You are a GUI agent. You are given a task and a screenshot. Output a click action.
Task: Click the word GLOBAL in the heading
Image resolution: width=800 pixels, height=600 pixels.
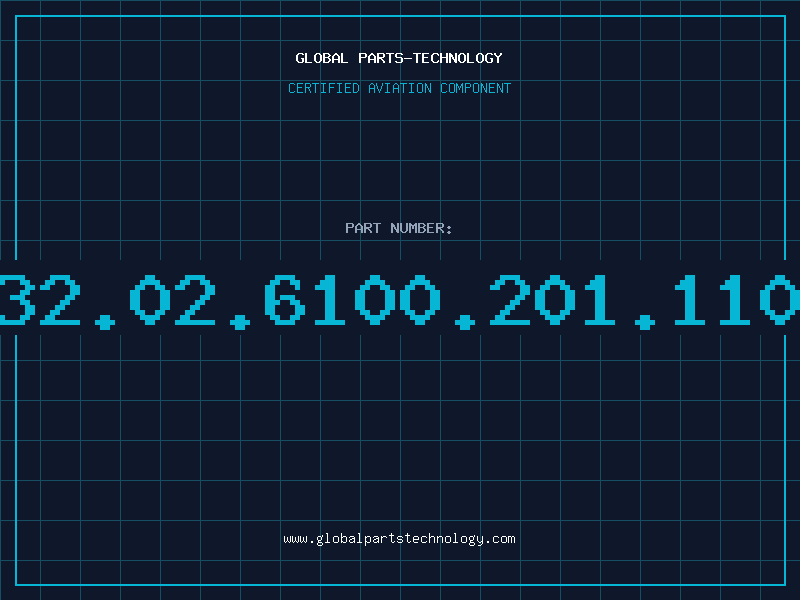(x=322, y=58)
